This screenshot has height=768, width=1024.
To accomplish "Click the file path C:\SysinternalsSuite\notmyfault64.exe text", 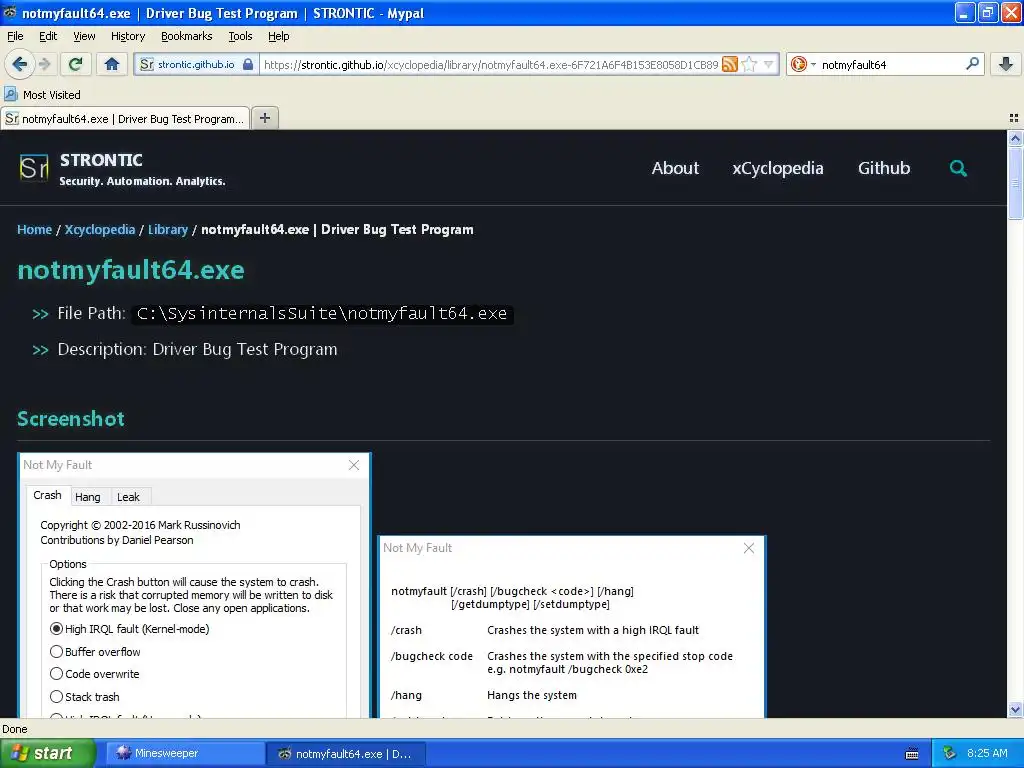I will click(x=322, y=313).
